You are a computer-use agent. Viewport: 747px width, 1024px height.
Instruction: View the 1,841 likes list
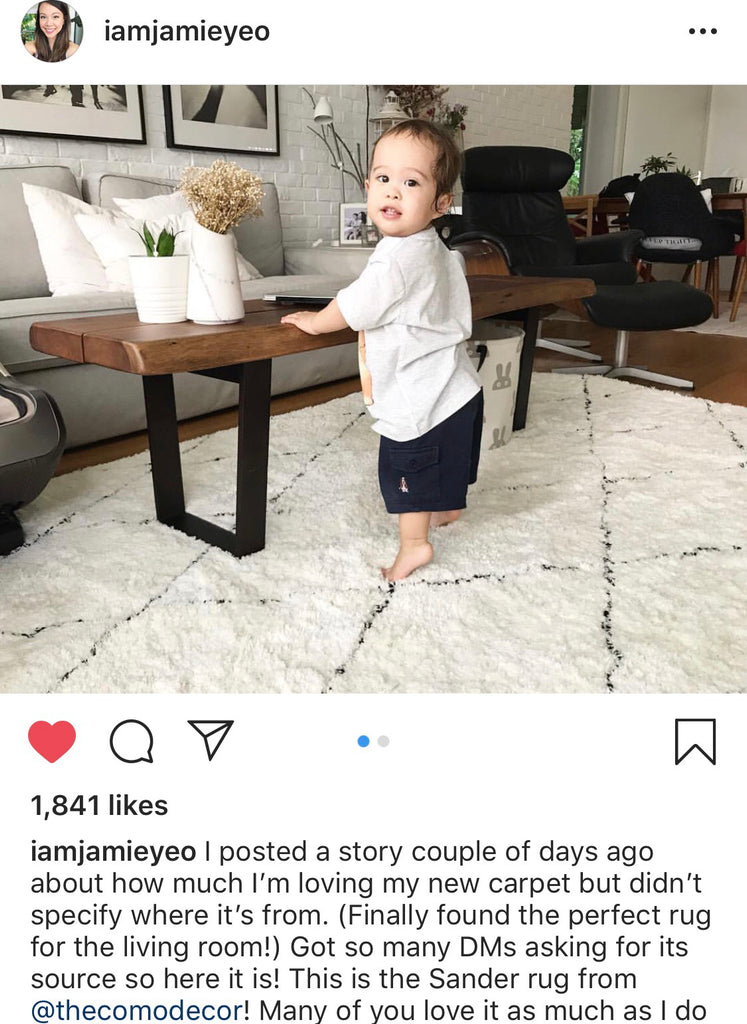click(99, 805)
